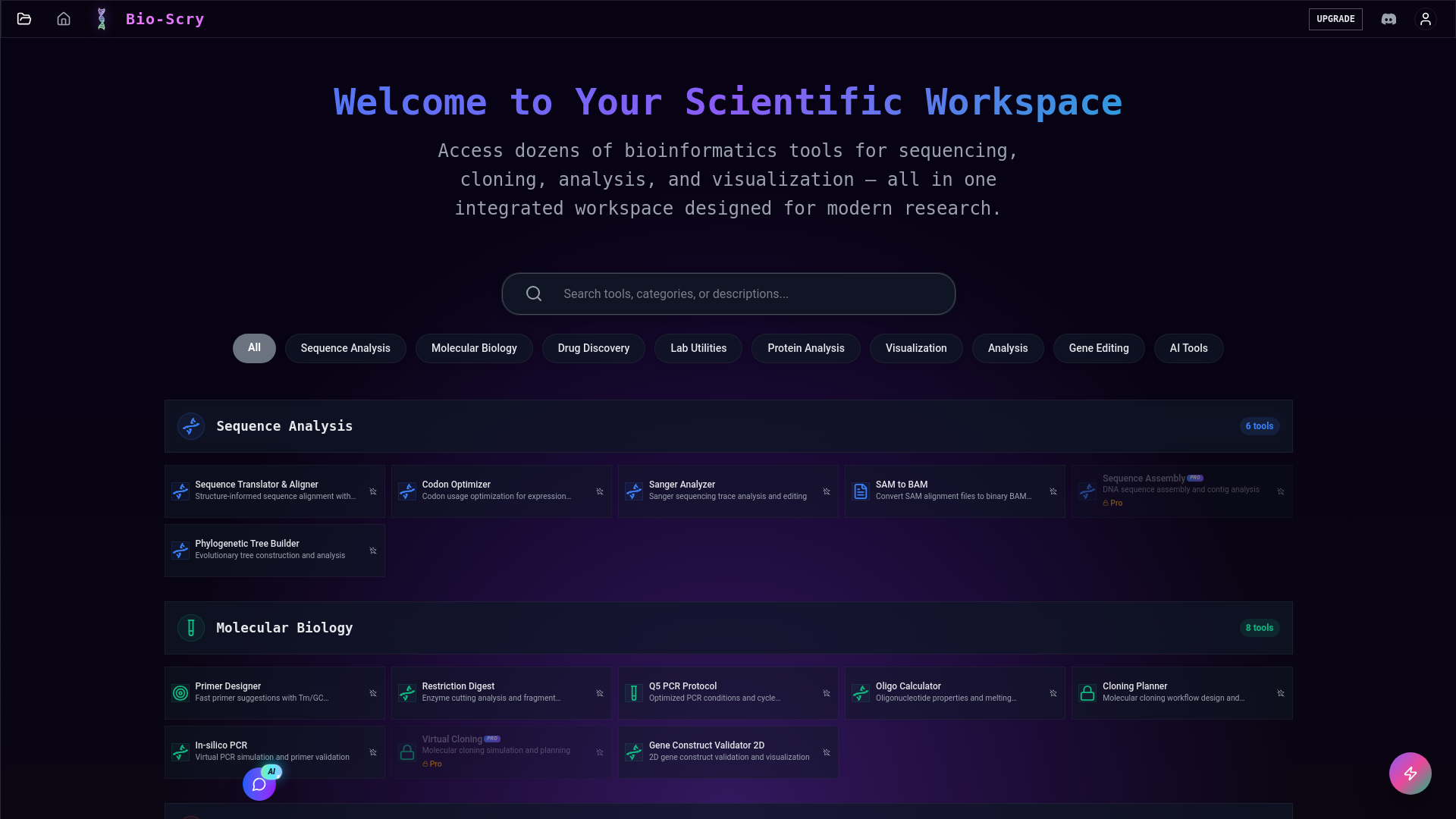Open the locked Sequence Assembly Pro card

(1182, 491)
